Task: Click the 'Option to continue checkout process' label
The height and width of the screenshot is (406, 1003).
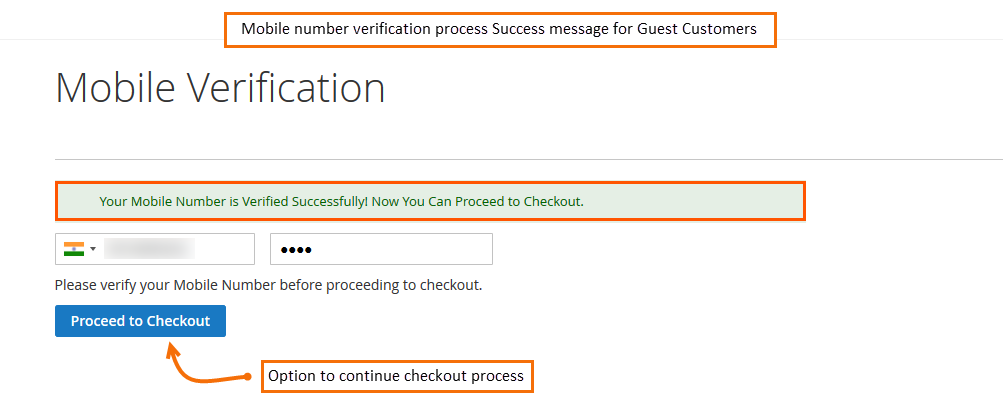Action: [396, 376]
